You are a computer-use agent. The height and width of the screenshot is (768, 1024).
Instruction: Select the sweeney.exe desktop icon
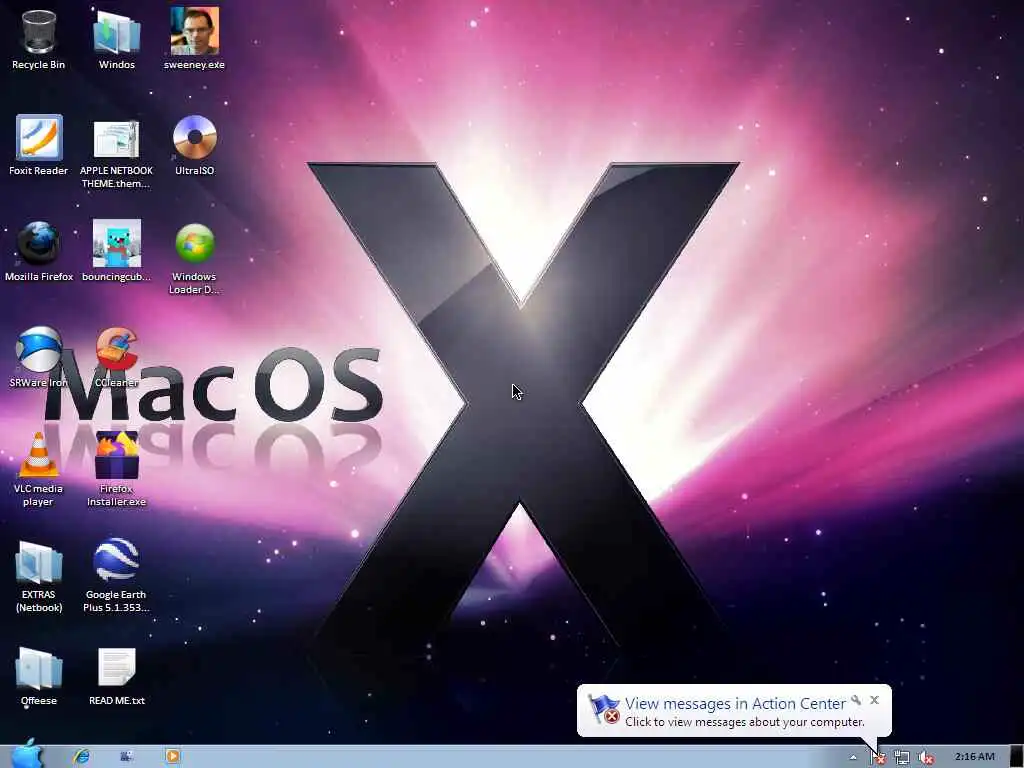tap(195, 31)
